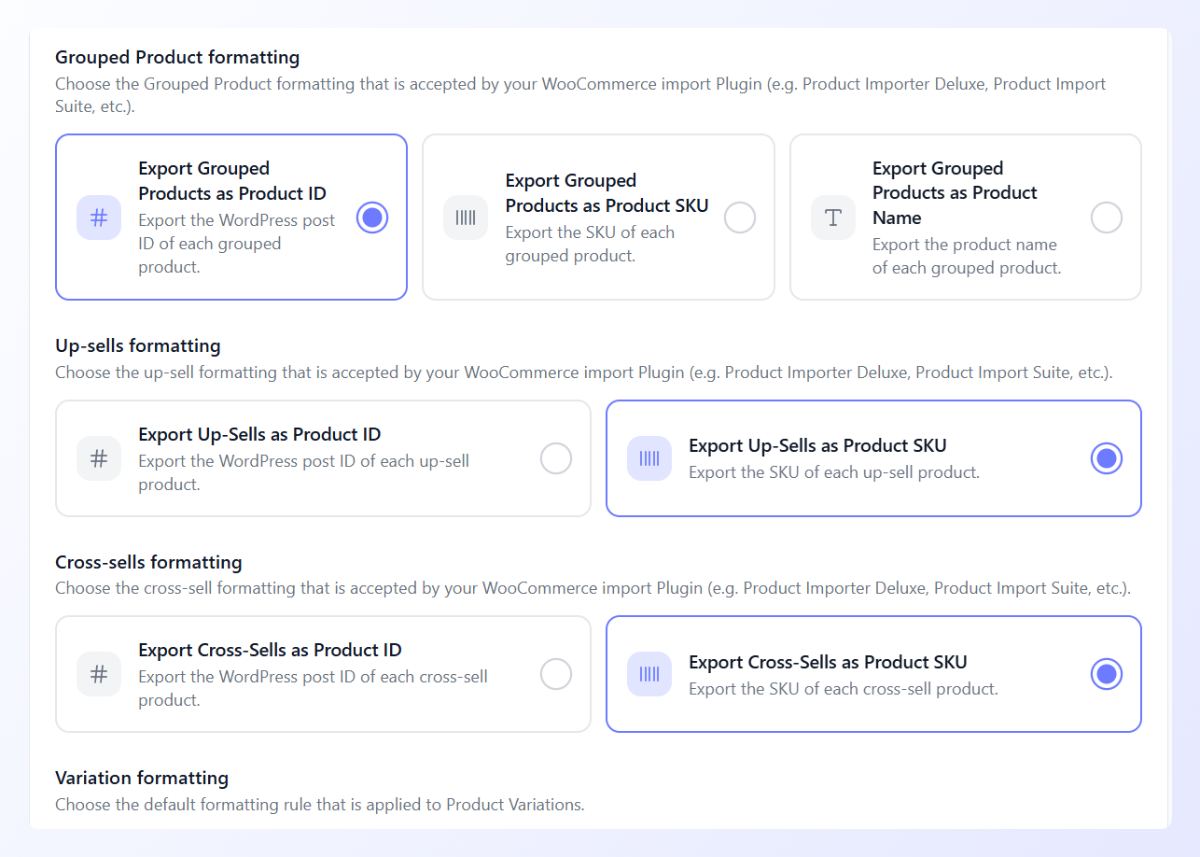Click 'Grouped Product formatting' heading
This screenshot has width=1200, height=857.
pyautogui.click(x=177, y=58)
